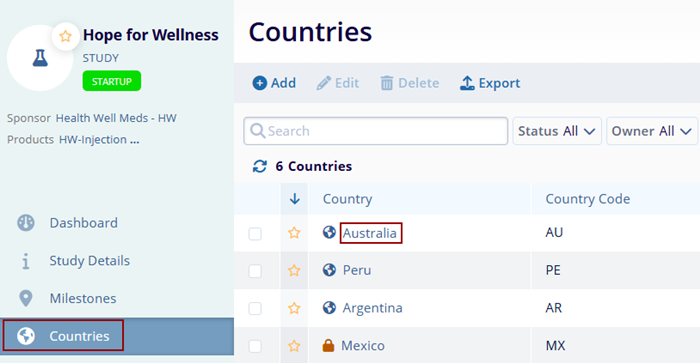Click the globe icon next to Argentina
This screenshot has width=700, height=363.
tap(329, 308)
